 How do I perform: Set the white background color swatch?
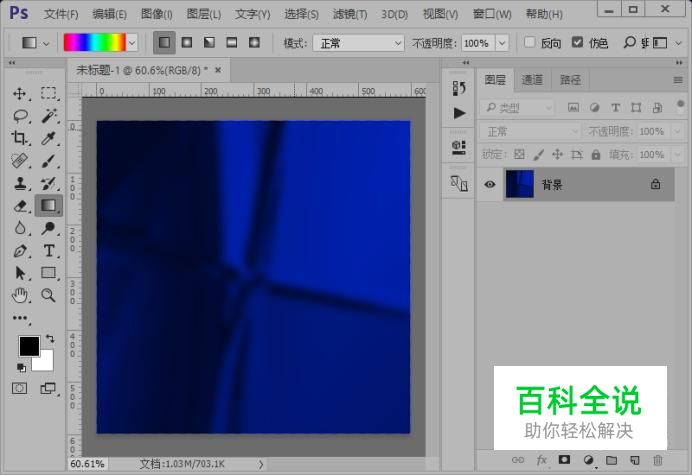[x=46, y=363]
